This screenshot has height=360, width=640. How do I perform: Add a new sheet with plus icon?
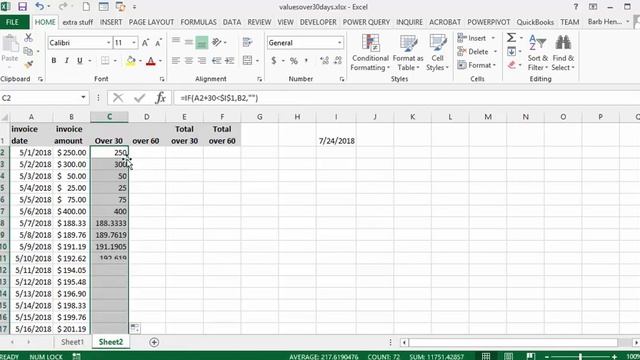pyautogui.click(x=154, y=342)
